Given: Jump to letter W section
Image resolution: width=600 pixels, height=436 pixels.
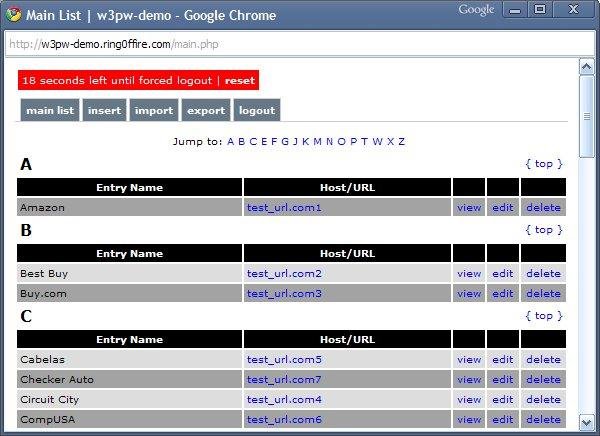Looking at the screenshot, I should click(377, 142).
